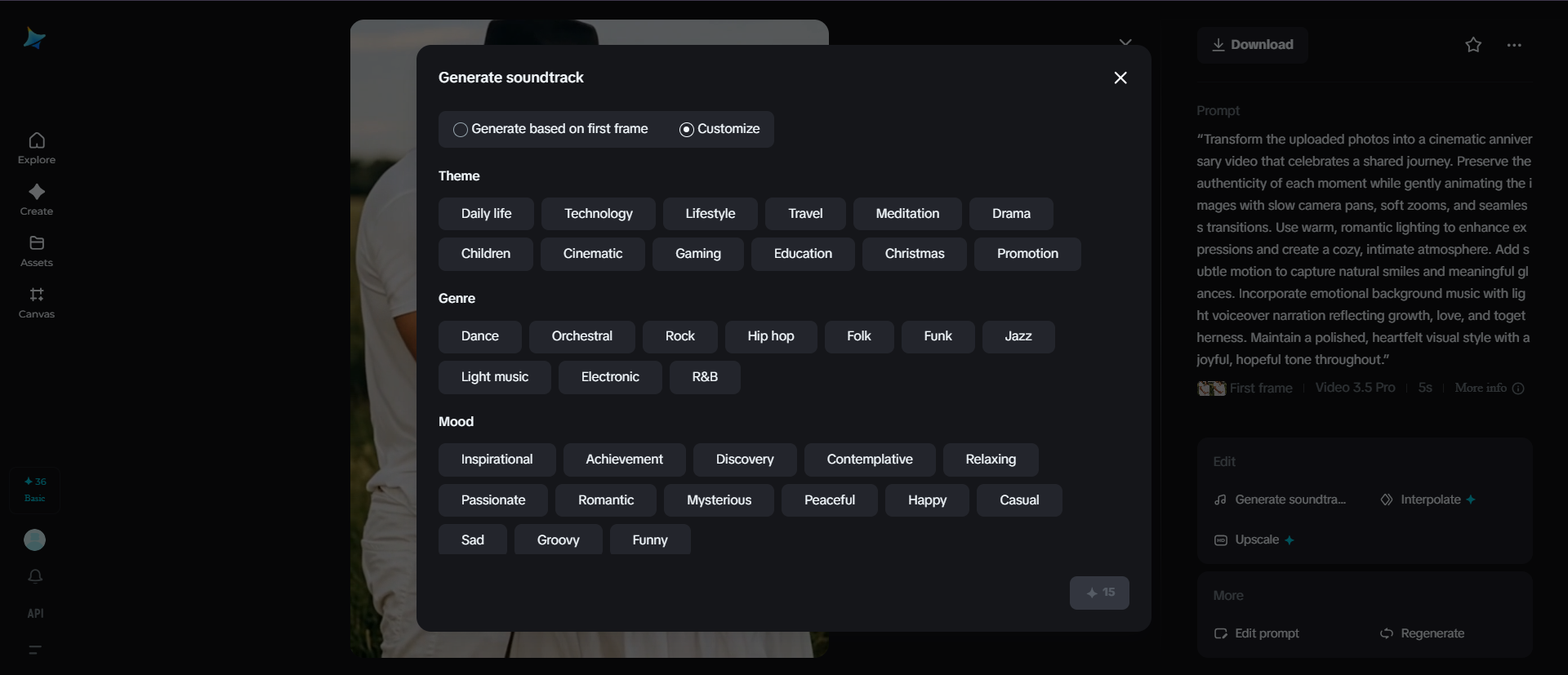Open the Explore section in the sidebar

(37, 147)
